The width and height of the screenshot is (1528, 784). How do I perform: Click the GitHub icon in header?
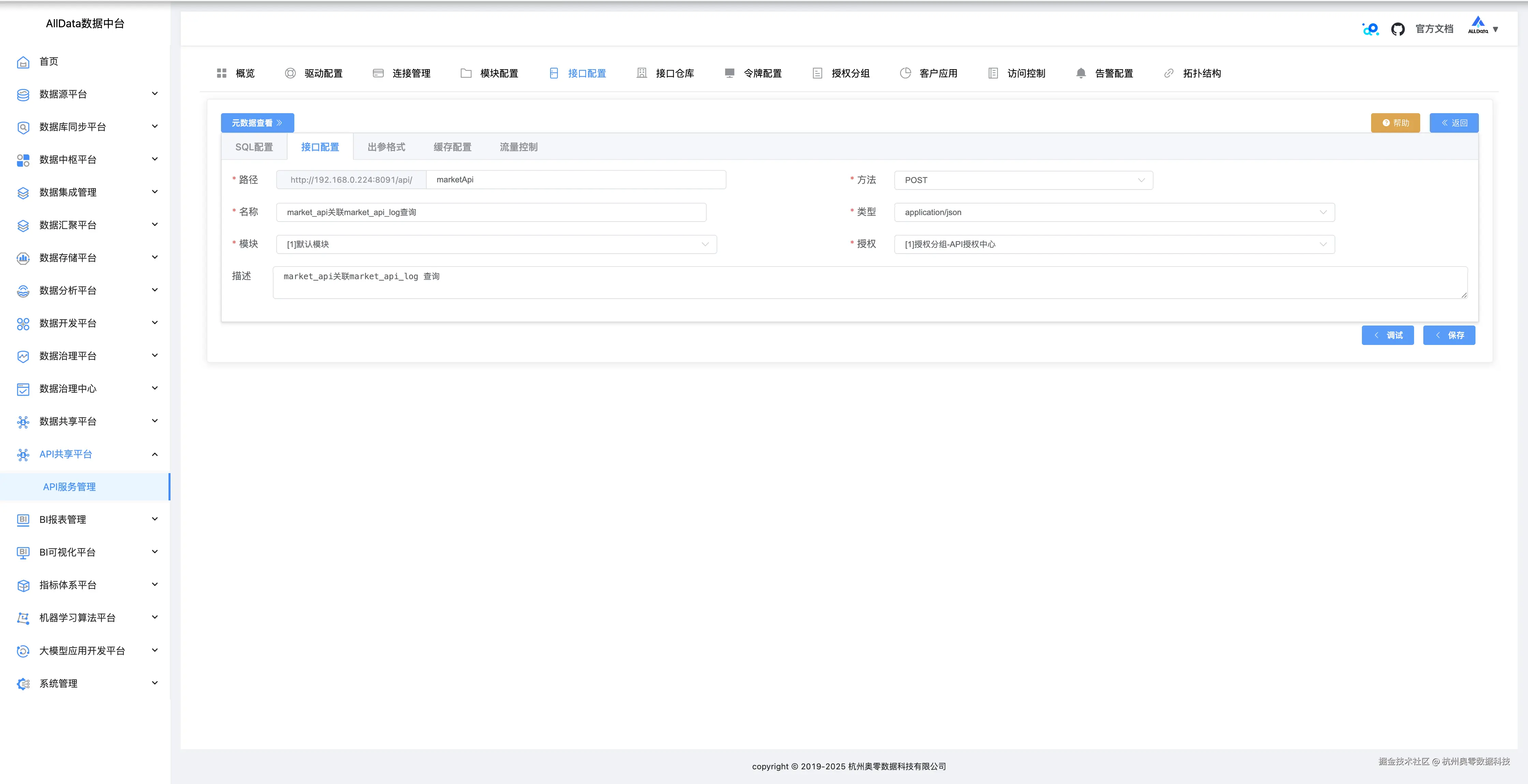click(x=1397, y=29)
